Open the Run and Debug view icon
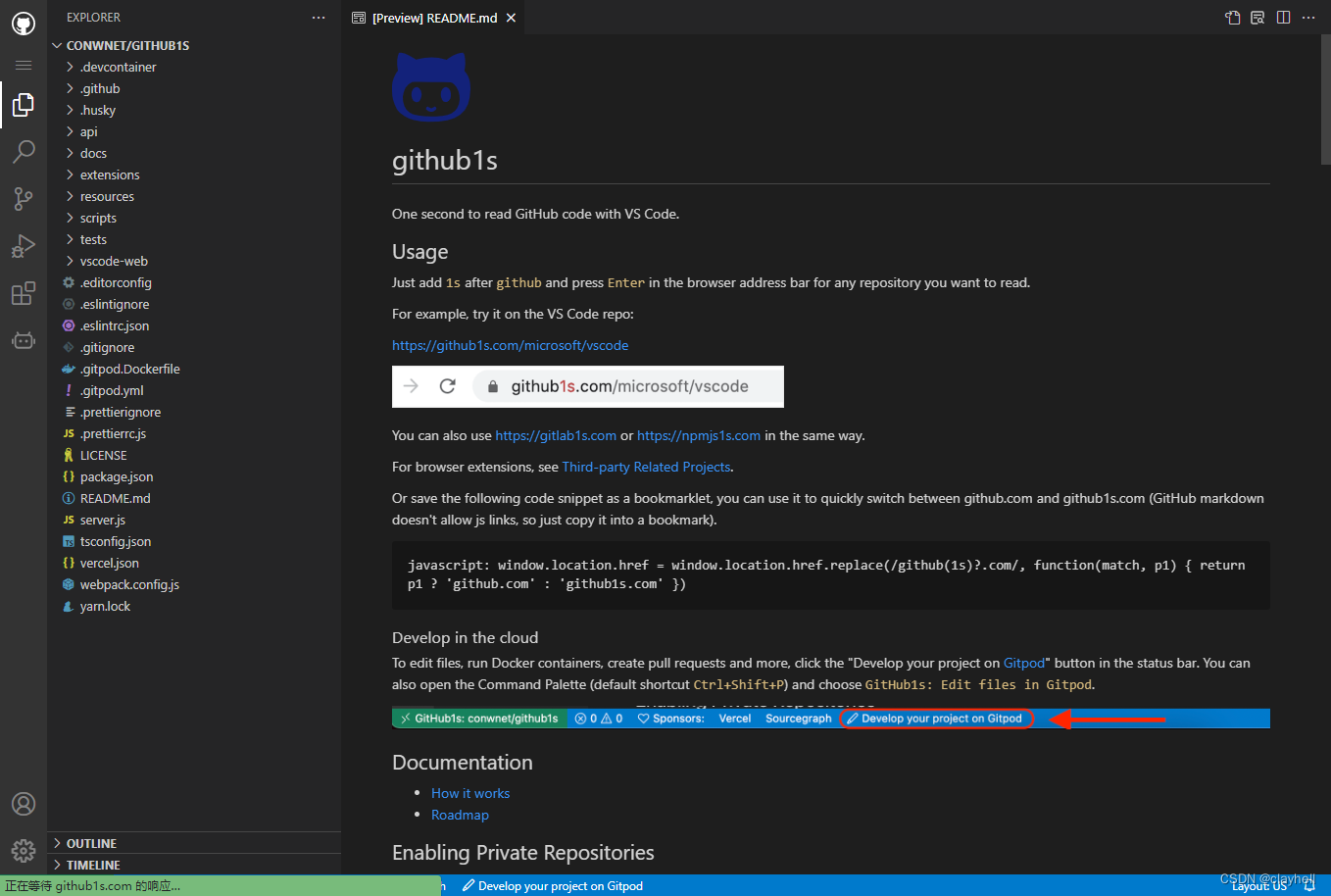The image size is (1331, 896). click(x=24, y=245)
